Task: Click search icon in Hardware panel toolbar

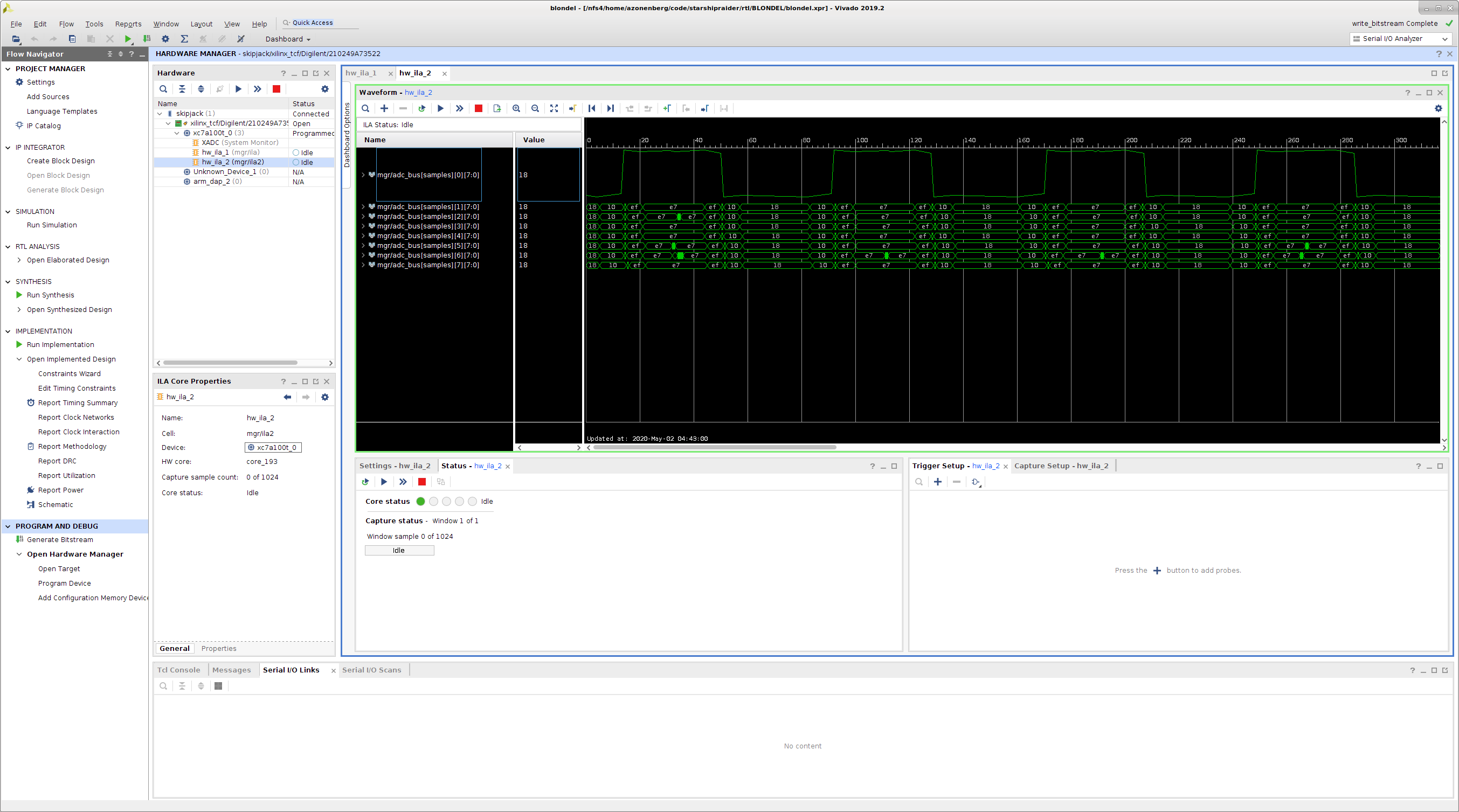Action: 163,89
